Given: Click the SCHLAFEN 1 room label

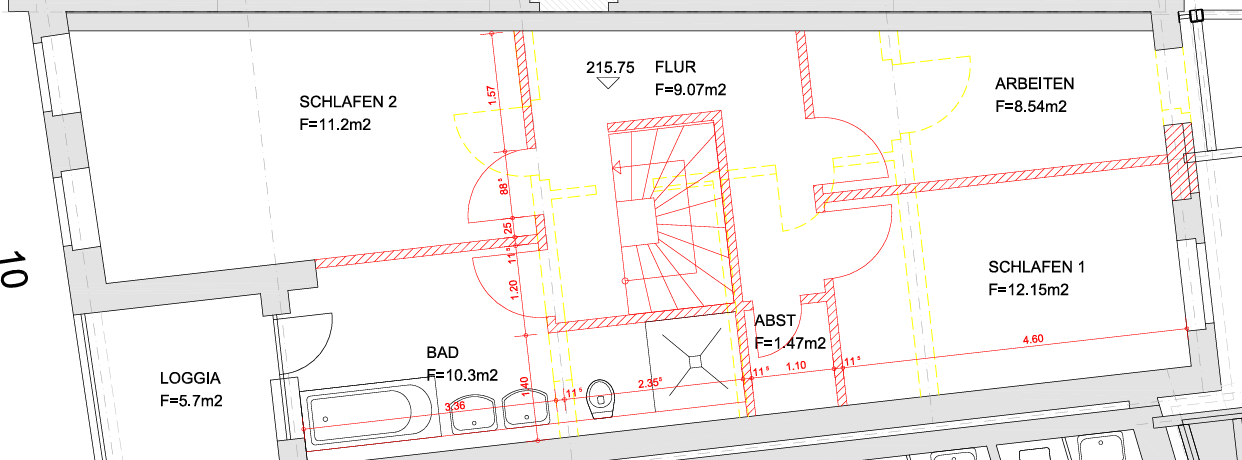Looking at the screenshot, I should point(1036,267).
